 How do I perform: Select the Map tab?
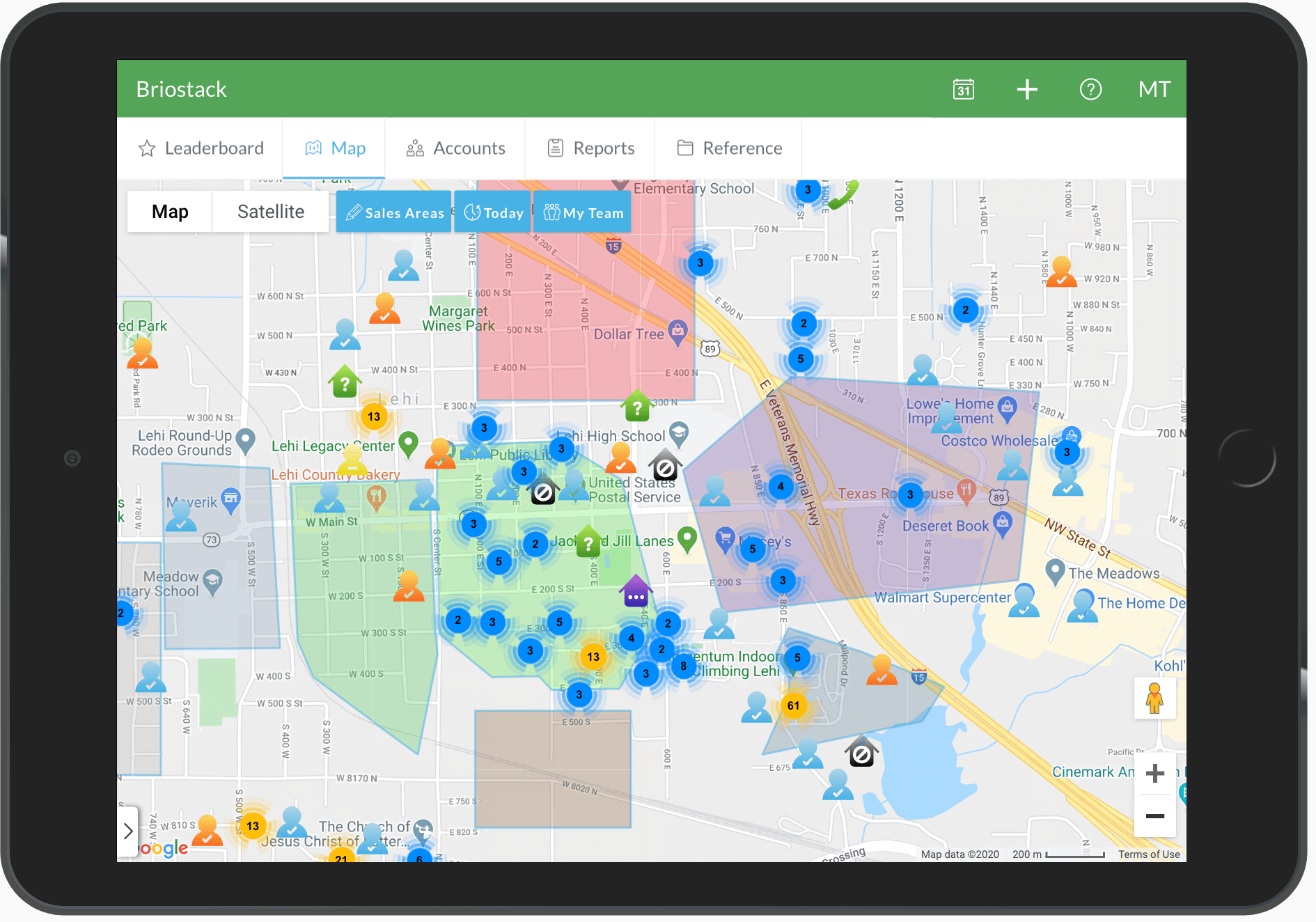[335, 148]
